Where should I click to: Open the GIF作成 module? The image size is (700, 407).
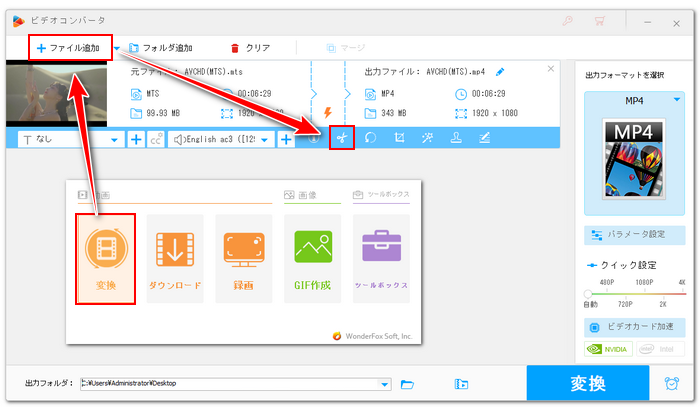click(312, 258)
